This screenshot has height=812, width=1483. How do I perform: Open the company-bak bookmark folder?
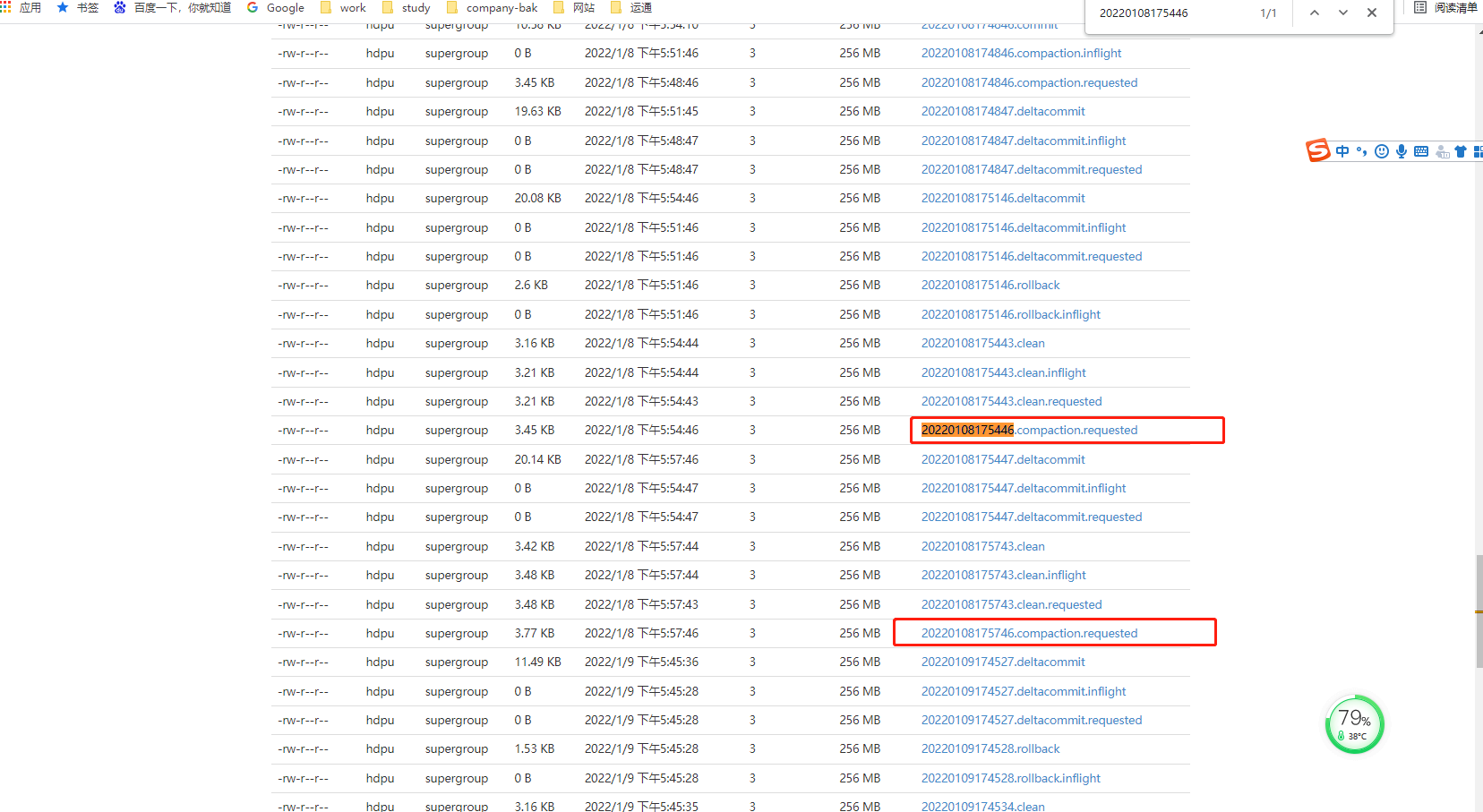tap(492, 7)
